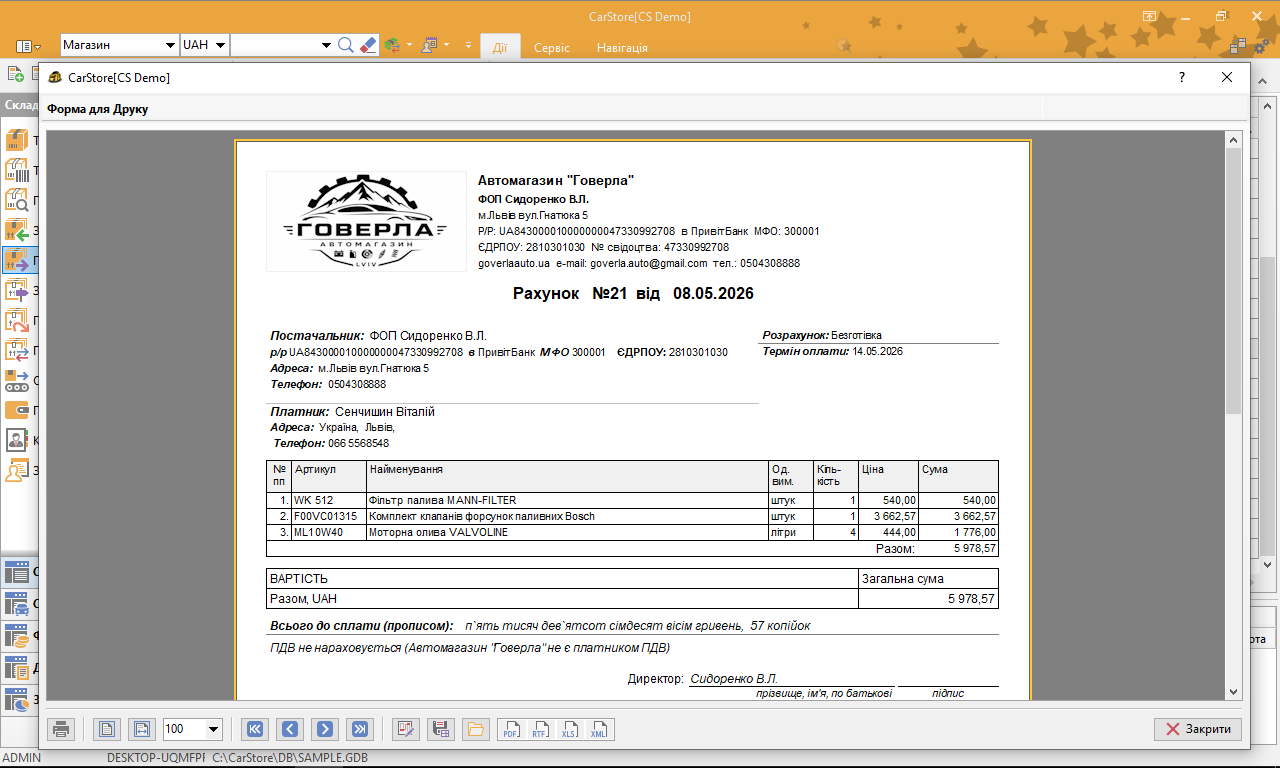Select fit page width view icon
This screenshot has width=1280, height=768.
pyautogui.click(x=142, y=729)
